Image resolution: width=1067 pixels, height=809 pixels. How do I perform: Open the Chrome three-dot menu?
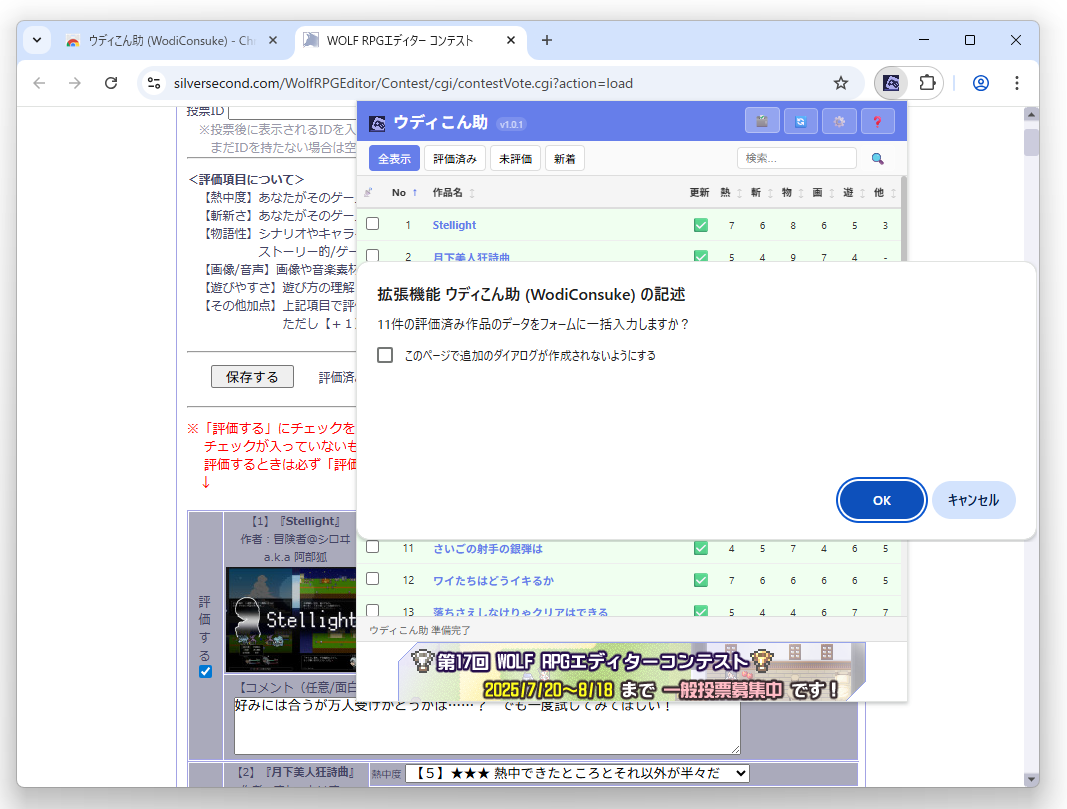pyautogui.click(x=1016, y=84)
